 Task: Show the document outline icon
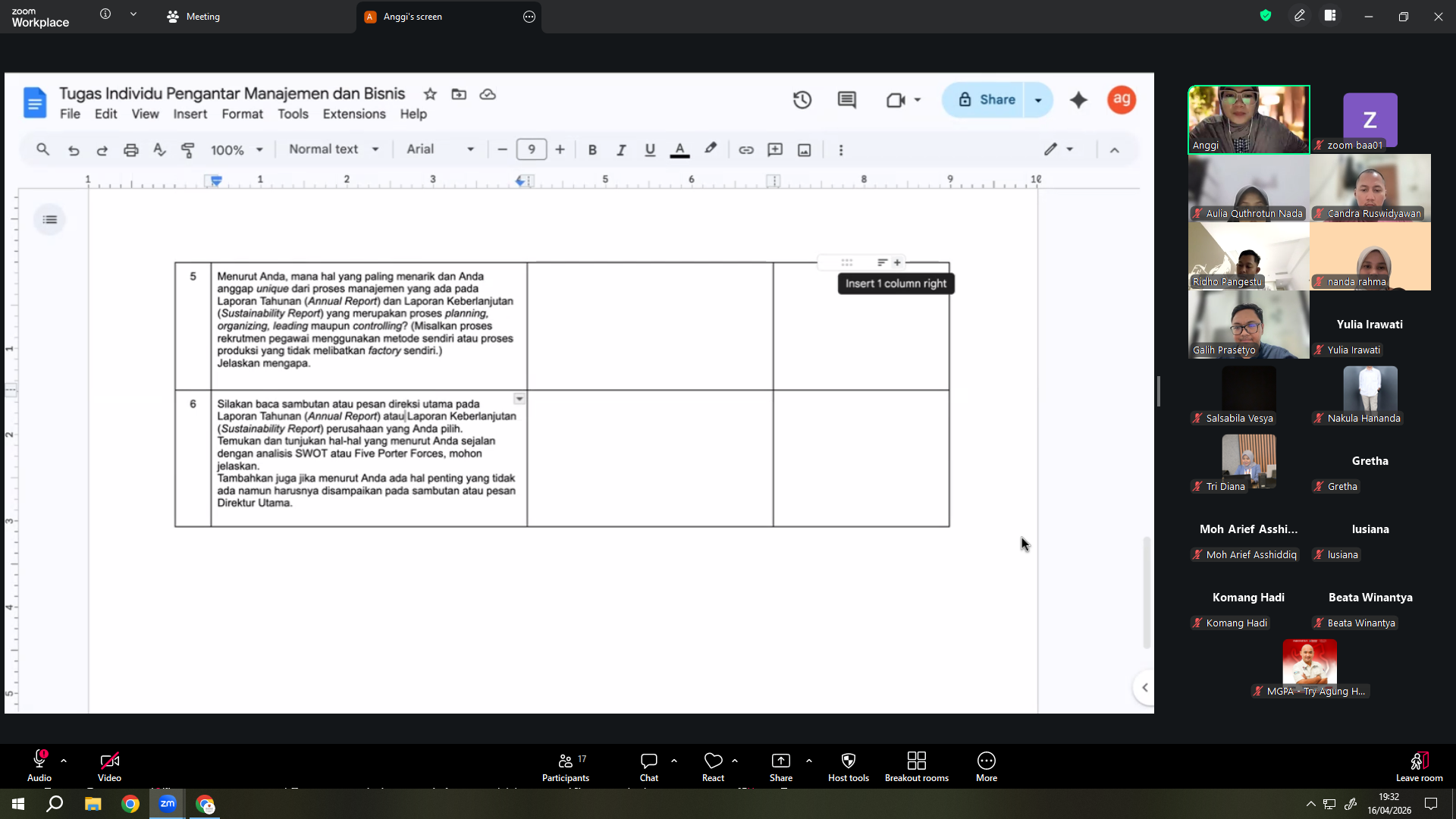50,220
